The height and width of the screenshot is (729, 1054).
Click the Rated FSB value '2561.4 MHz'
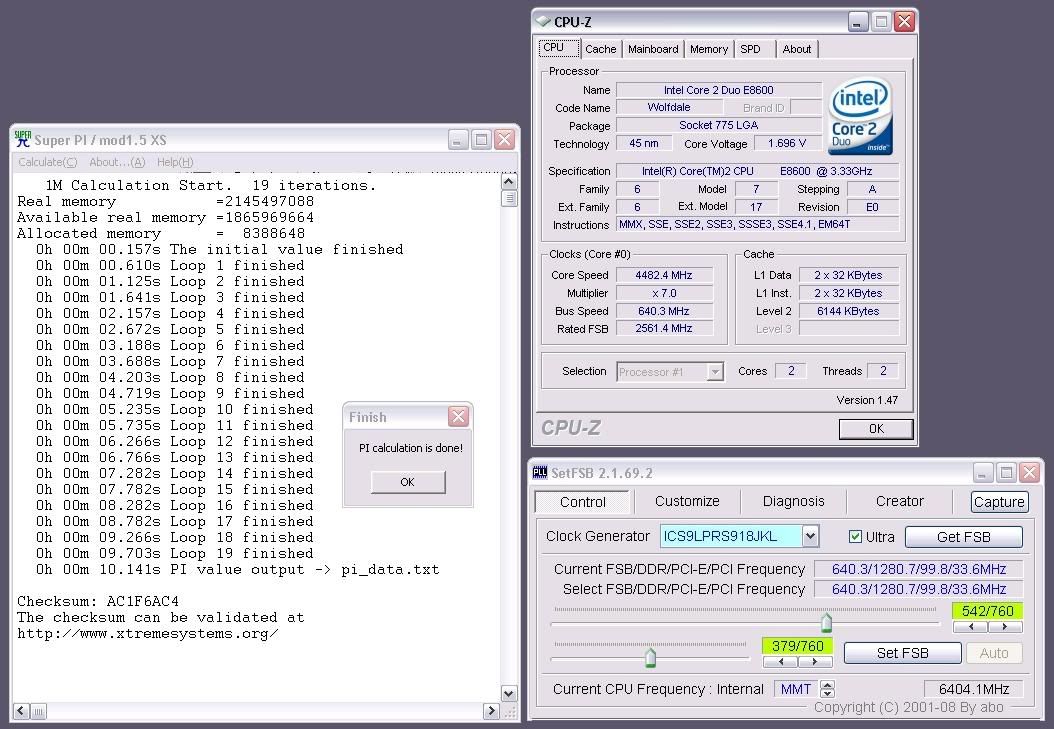[664, 328]
